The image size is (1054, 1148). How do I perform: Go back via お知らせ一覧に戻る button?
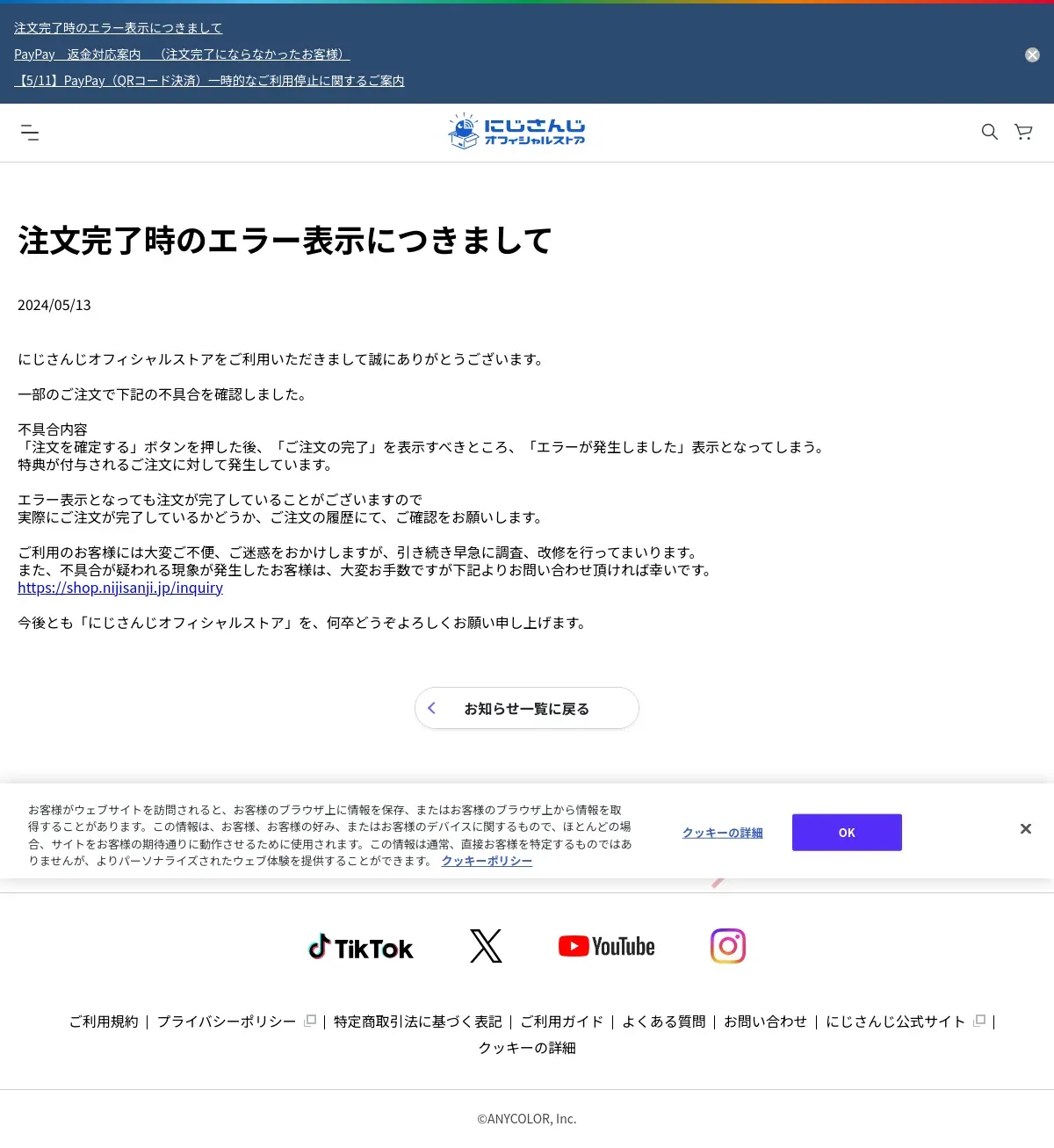click(x=527, y=708)
